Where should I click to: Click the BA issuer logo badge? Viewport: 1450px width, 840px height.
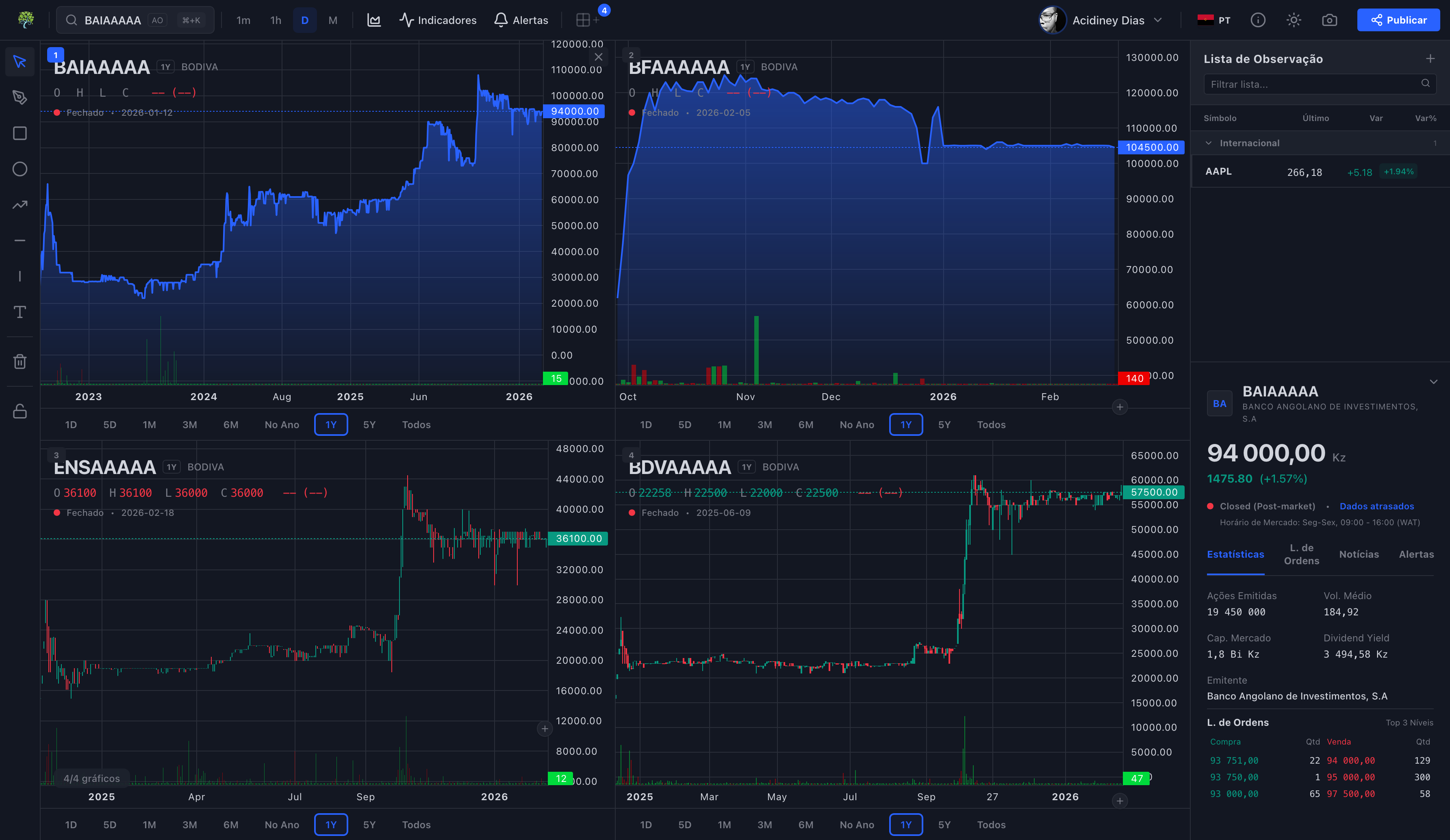1219,404
